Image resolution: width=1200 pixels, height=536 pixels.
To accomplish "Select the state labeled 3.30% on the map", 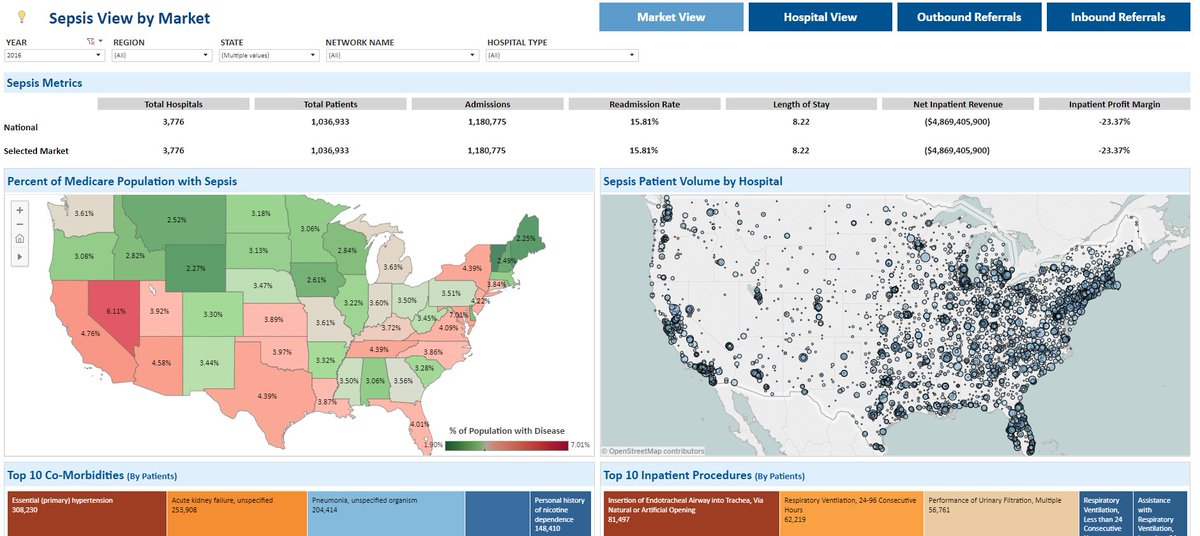I will click(213, 315).
